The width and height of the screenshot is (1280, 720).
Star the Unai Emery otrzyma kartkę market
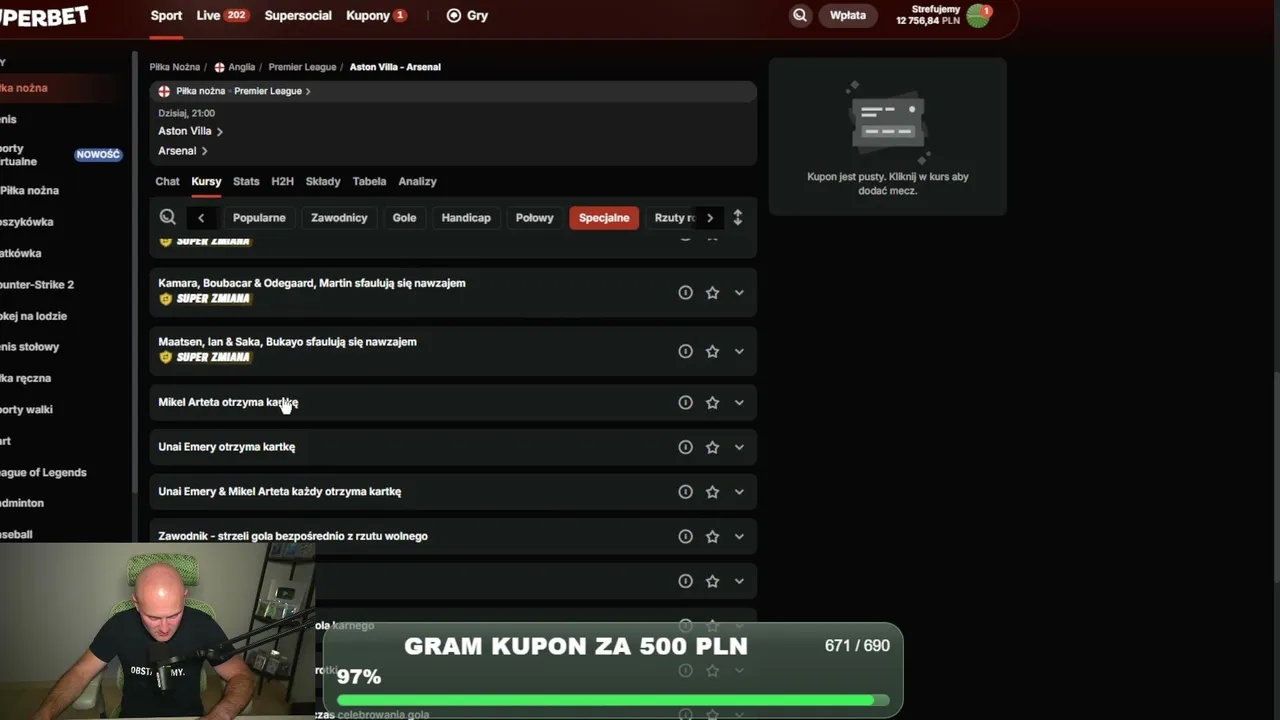coord(712,447)
